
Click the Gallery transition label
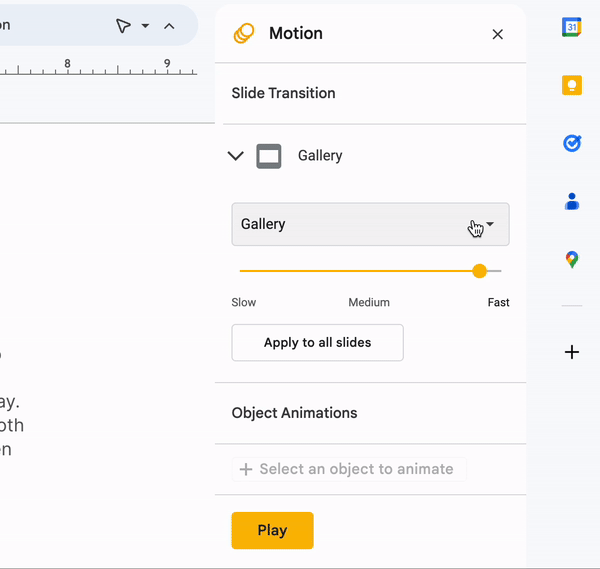coord(320,156)
